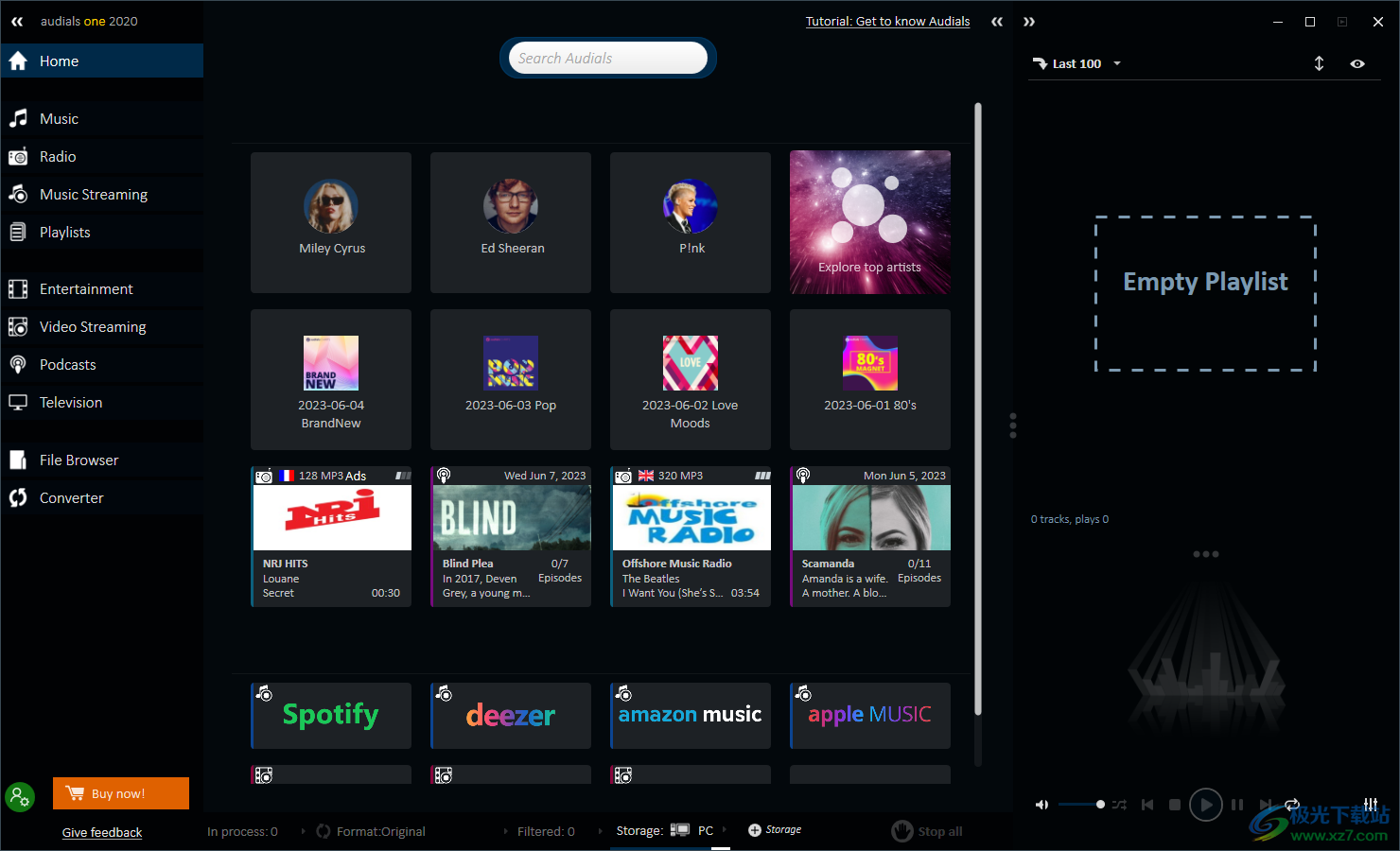Adjust the player volume slider
Viewport: 1400px width, 851px height.
pos(1081,805)
